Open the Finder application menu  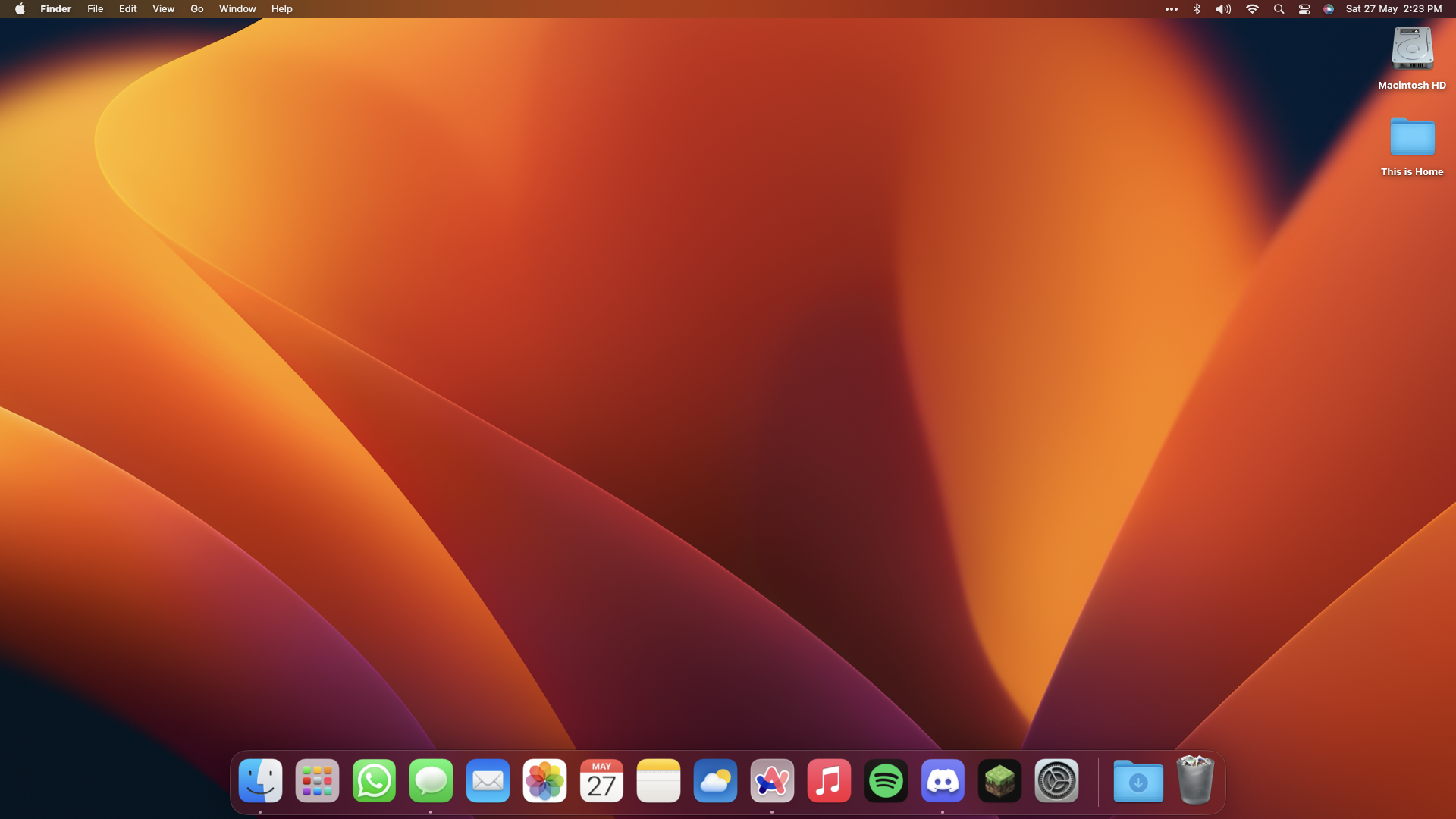click(56, 9)
